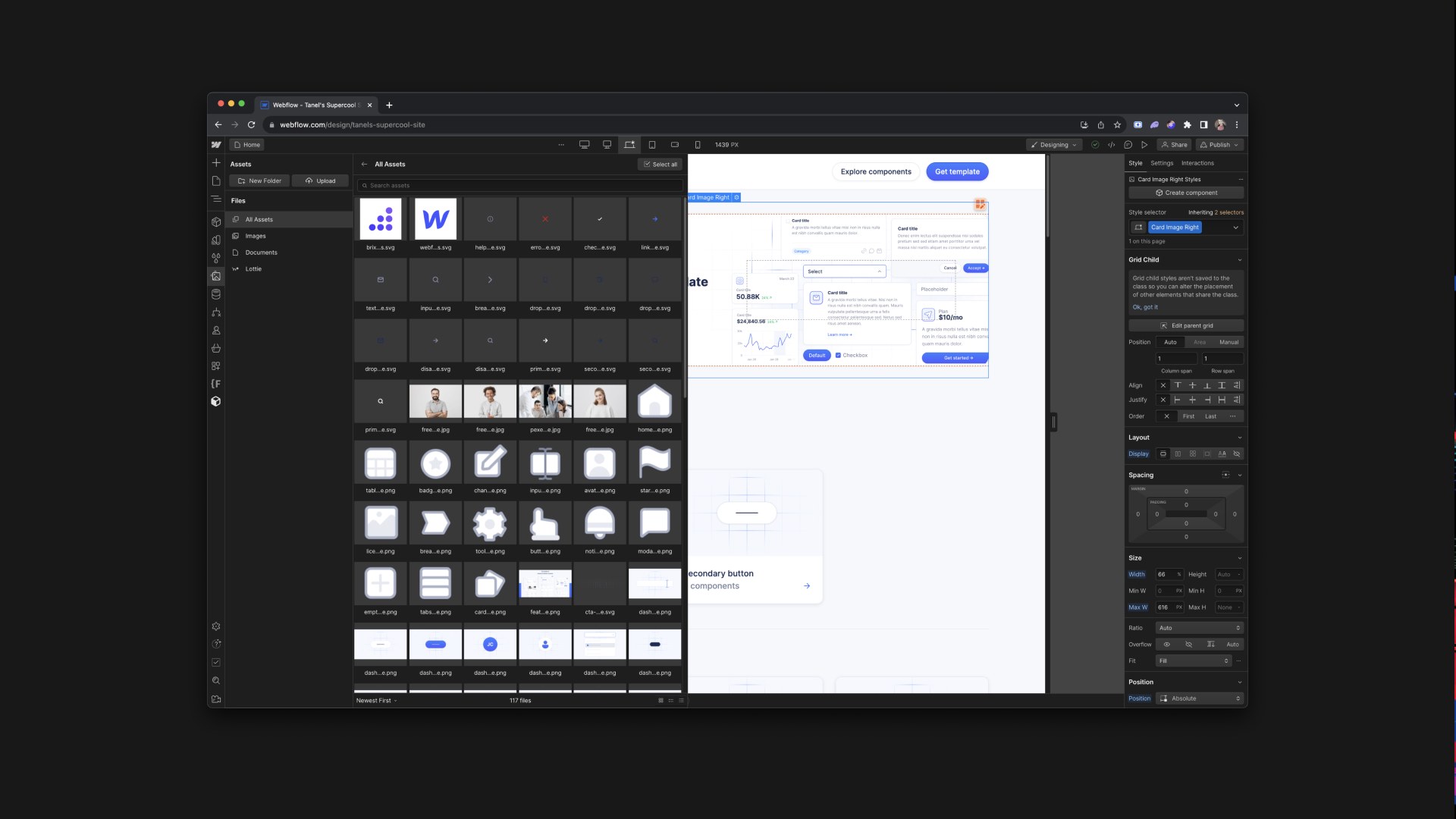
Task: Open the Add Elements panel
Action: [216, 162]
